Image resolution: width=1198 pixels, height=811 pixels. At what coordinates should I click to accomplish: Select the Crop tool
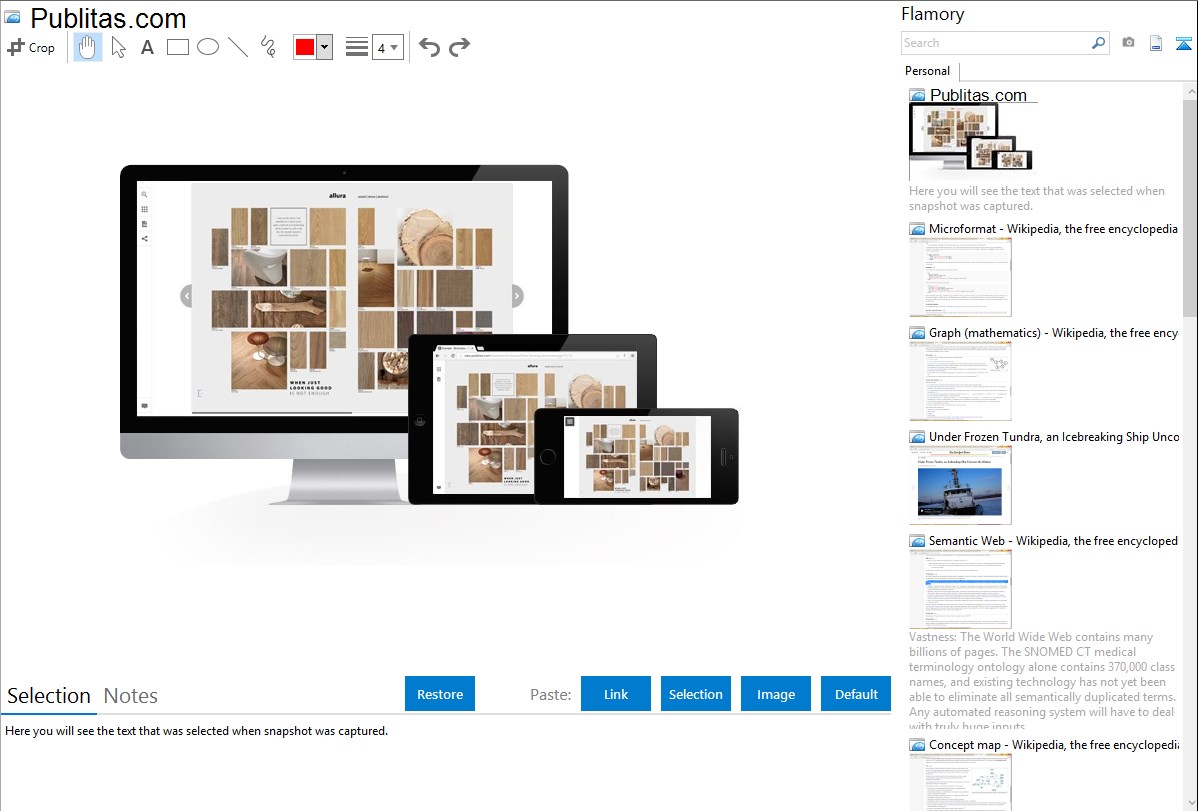click(31, 47)
